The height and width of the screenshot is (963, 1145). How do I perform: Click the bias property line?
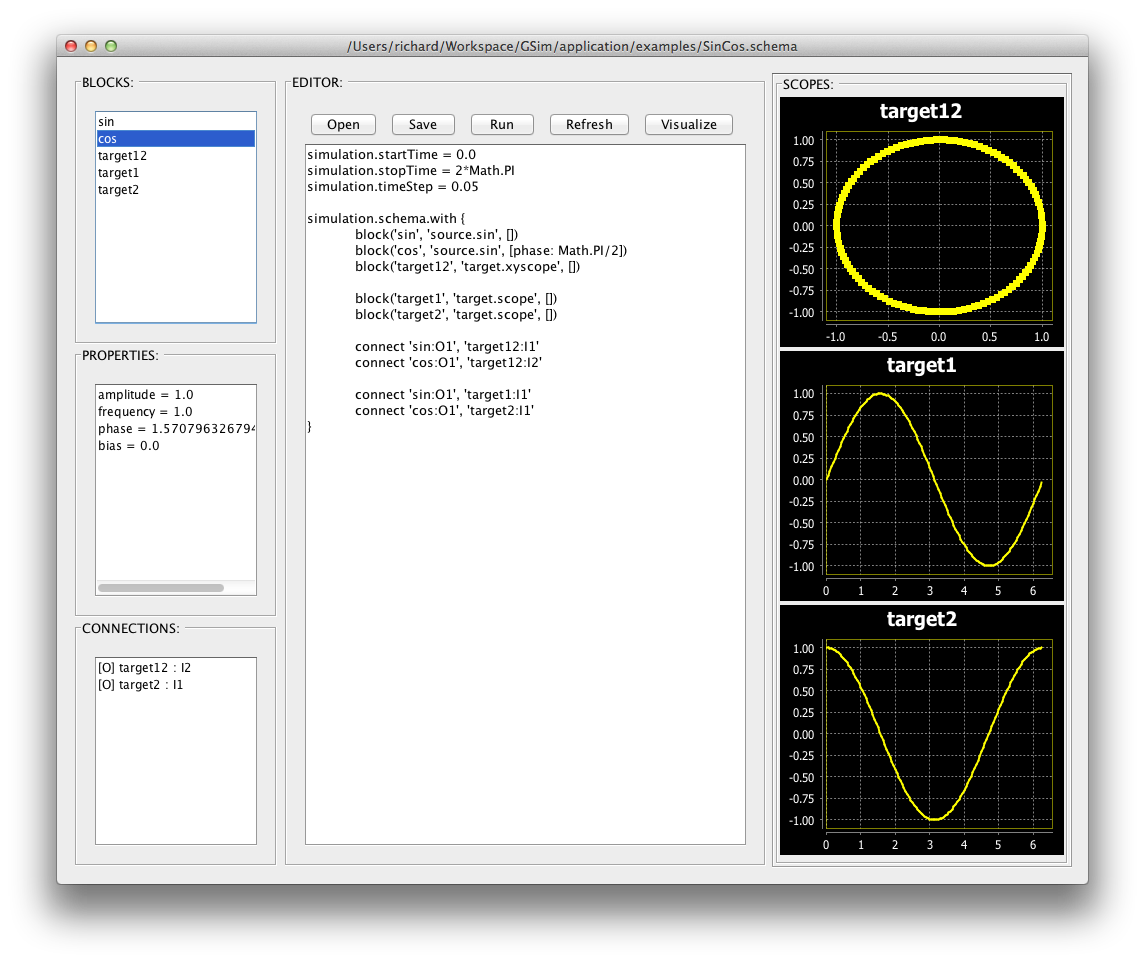[128, 446]
